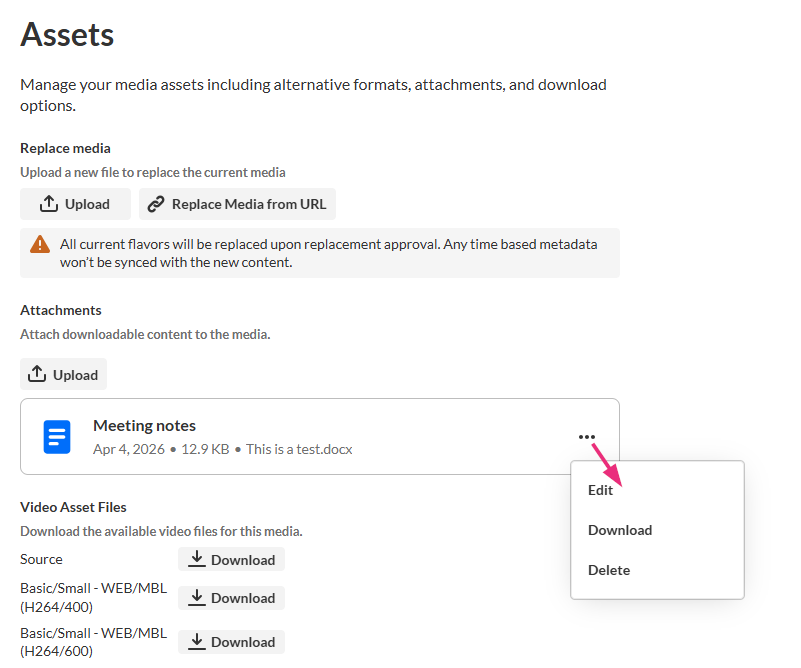Download the H264/400 video flavor
The width and height of the screenshot is (801, 668).
[231, 598]
